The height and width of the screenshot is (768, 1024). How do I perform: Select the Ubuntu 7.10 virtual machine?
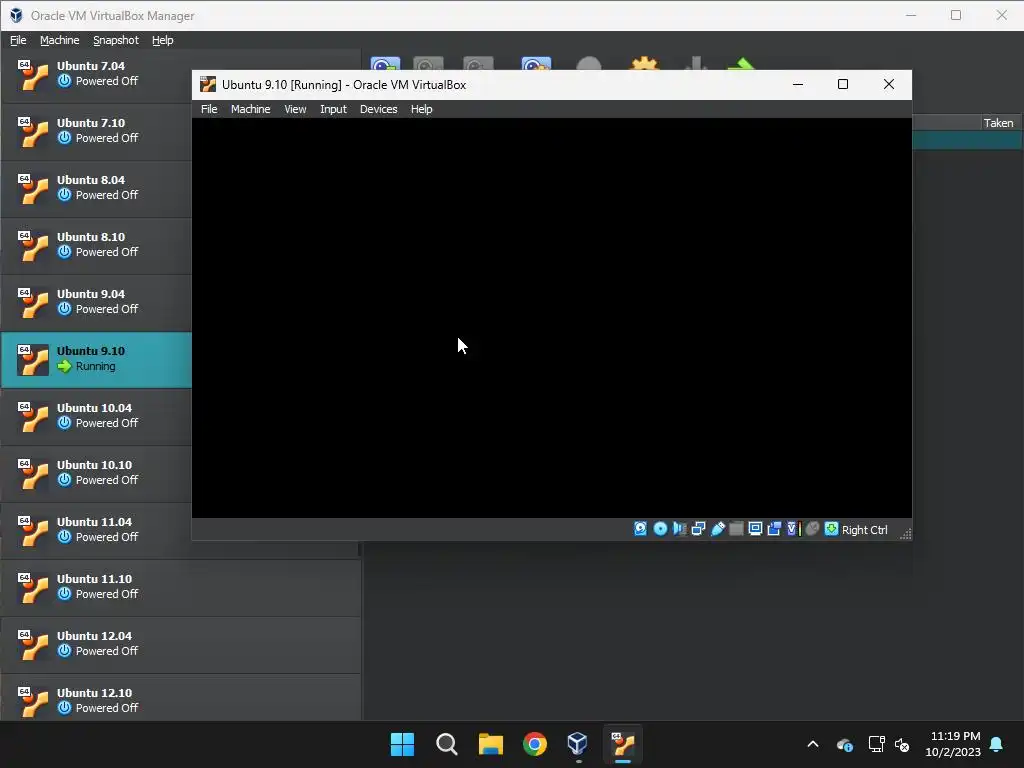click(x=96, y=132)
